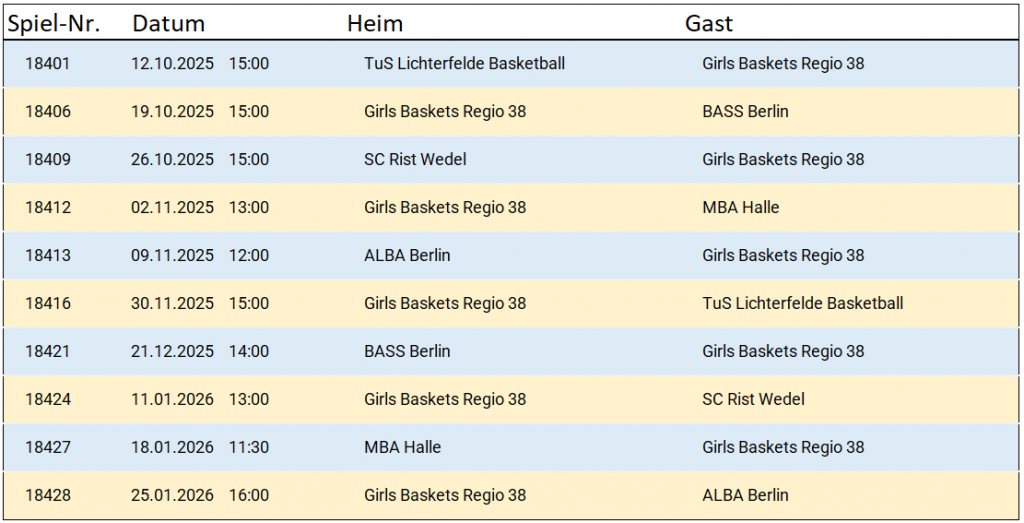Click guest team BASS Berlin
The image size is (1024, 523).
745,112
